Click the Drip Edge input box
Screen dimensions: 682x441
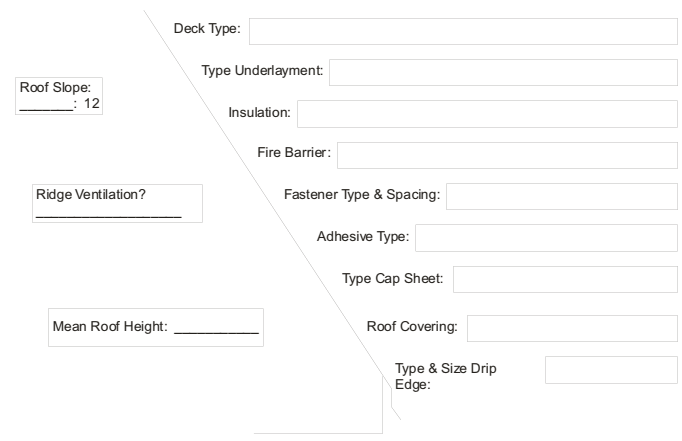tap(611, 370)
